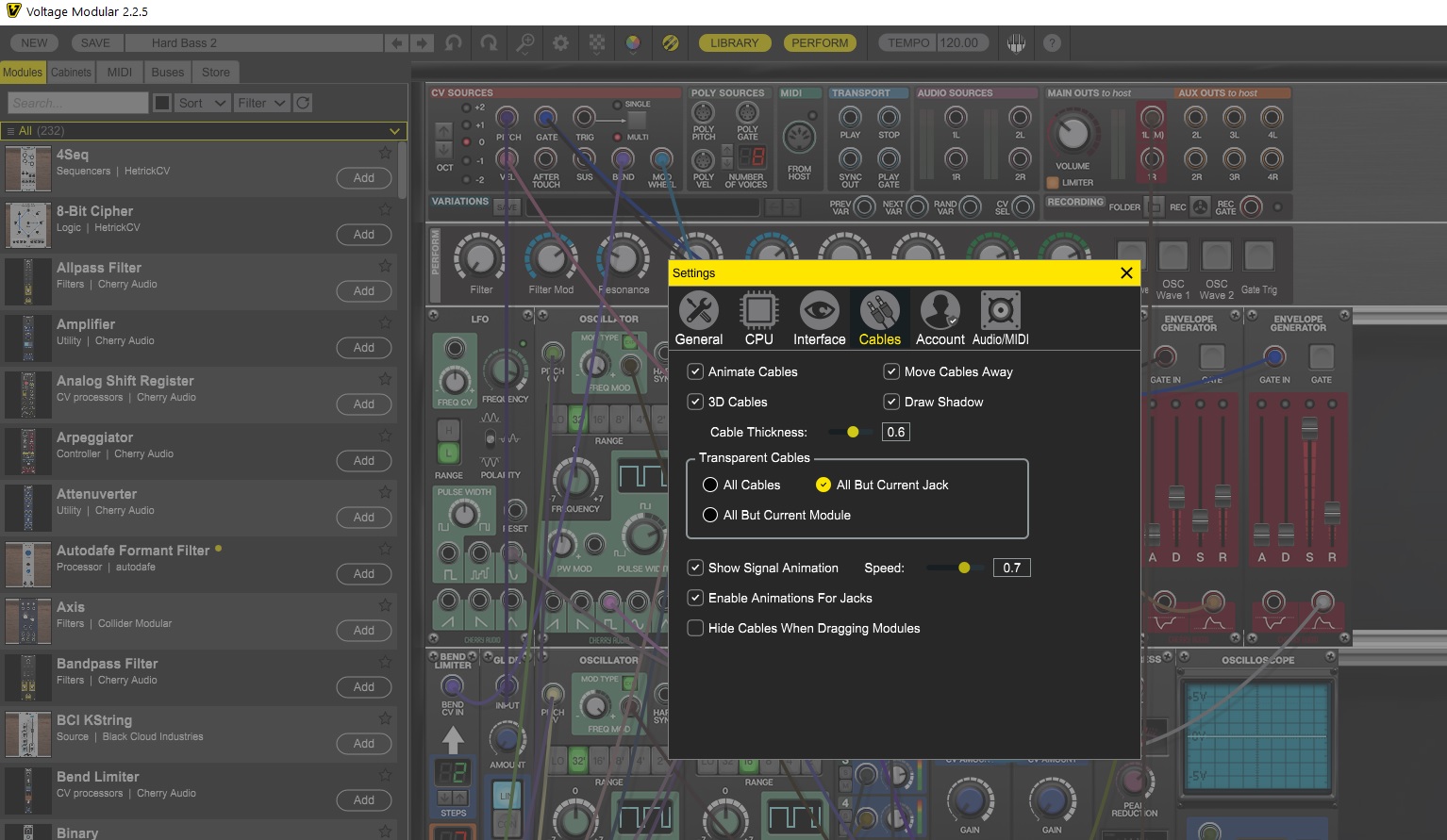The image size is (1447, 840).
Task: Toggle Move Cables Away checkbox
Action: [891, 371]
